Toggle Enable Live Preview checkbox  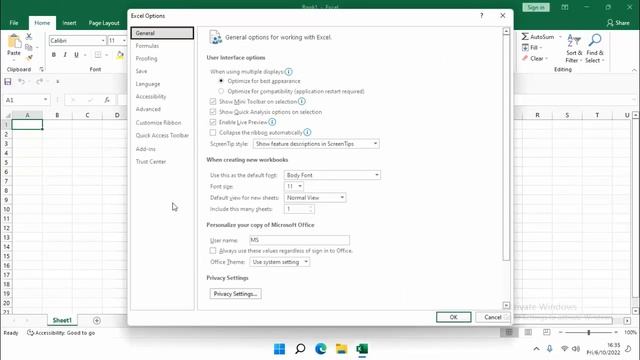click(213, 122)
